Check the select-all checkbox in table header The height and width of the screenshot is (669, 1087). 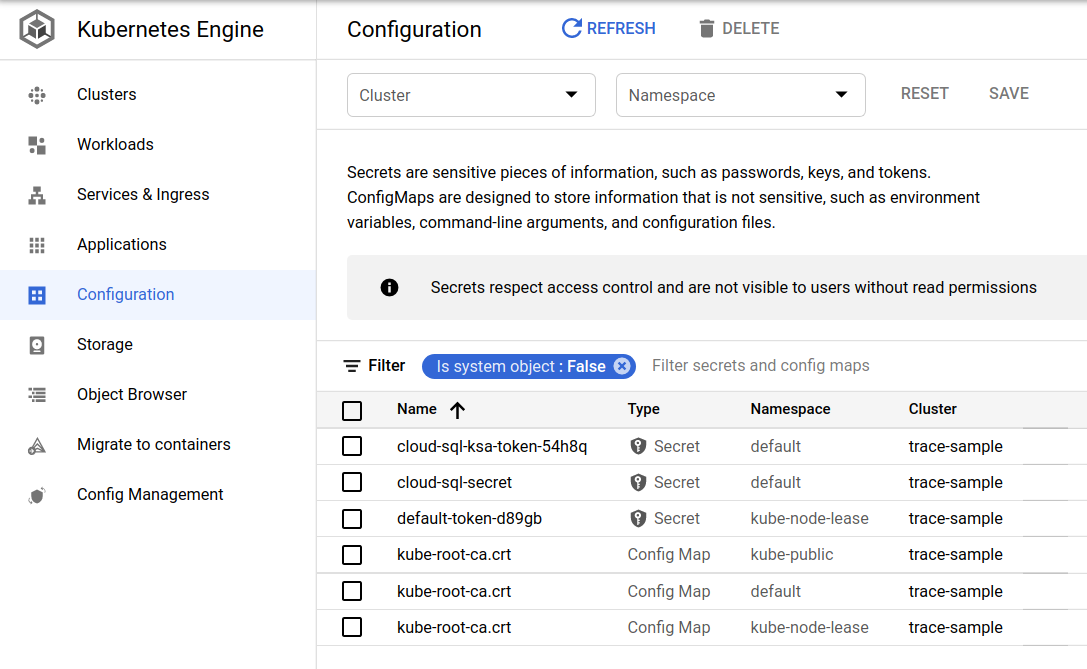click(352, 410)
